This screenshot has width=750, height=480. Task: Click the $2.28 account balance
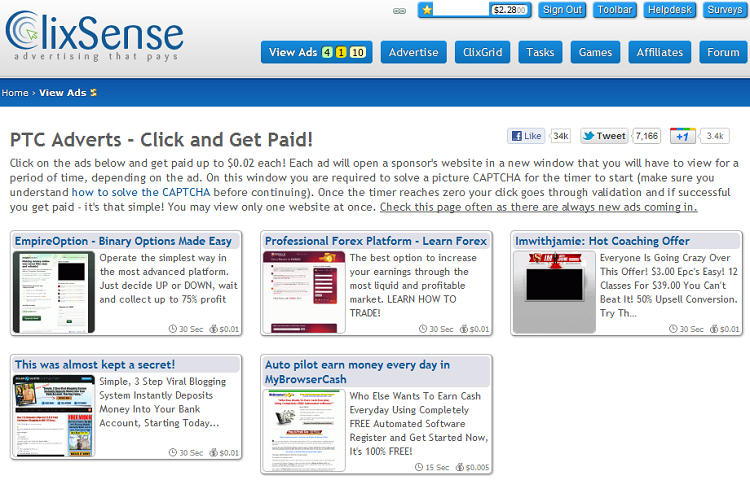(x=510, y=10)
